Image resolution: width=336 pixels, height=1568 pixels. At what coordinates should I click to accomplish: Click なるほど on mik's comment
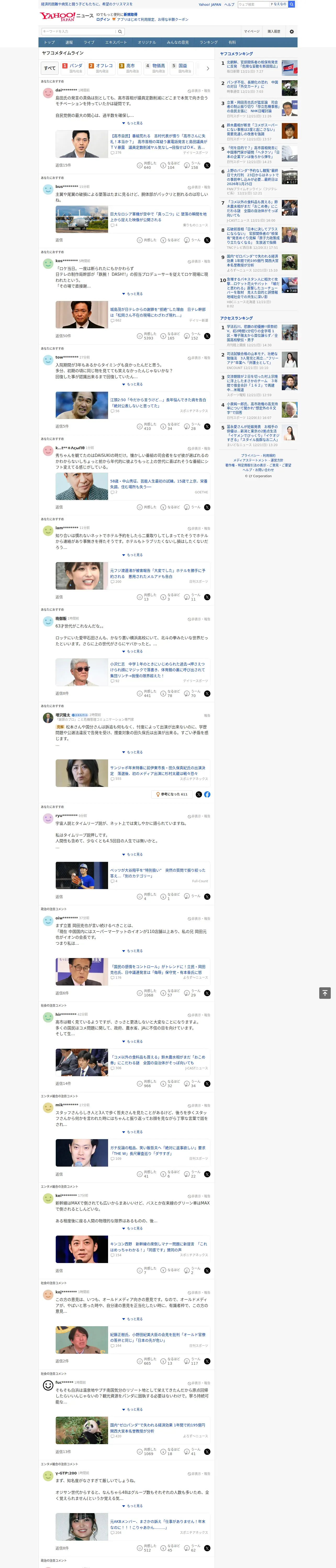tap(170, 1174)
